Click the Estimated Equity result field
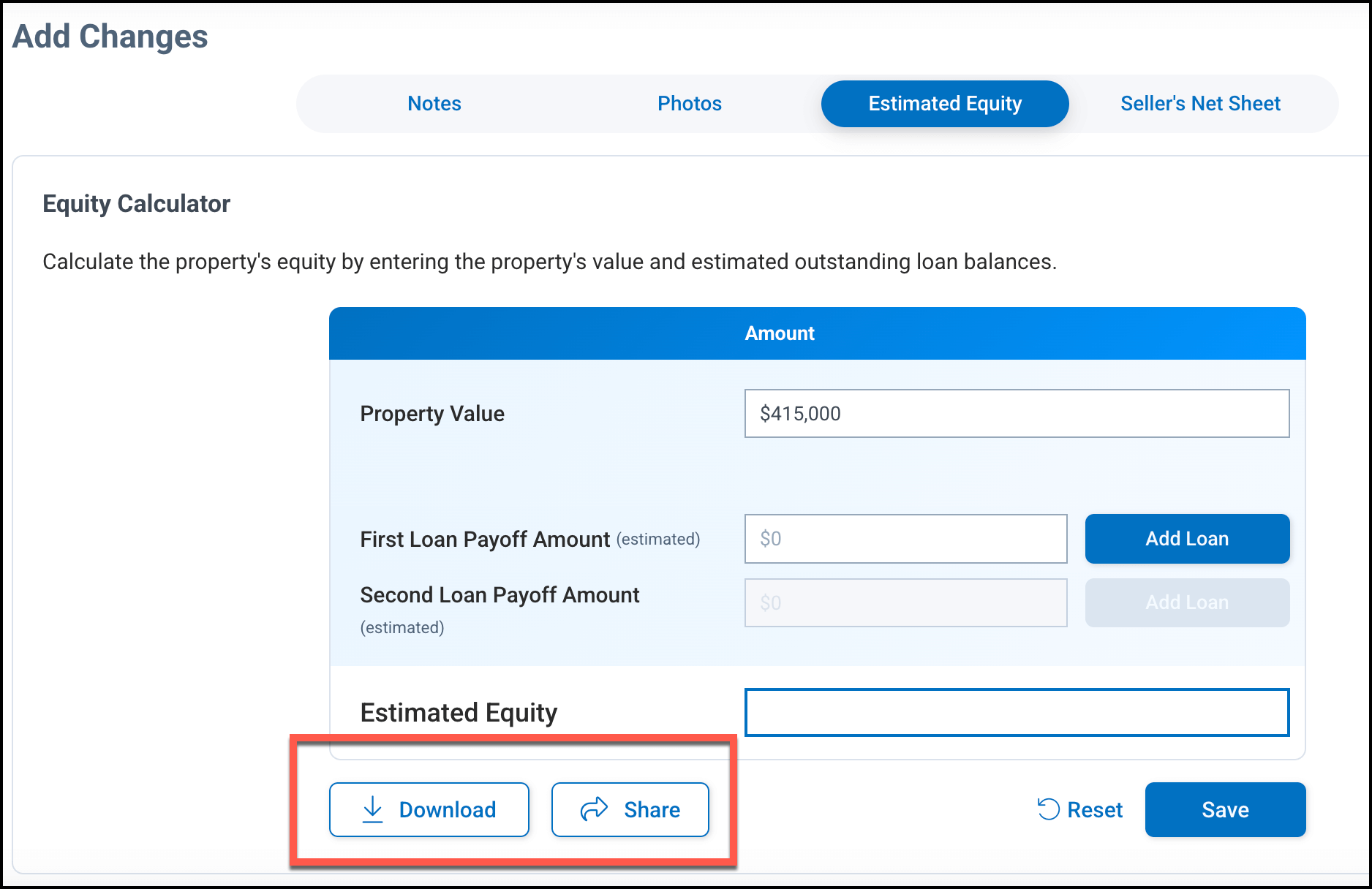This screenshot has height=889, width=1372. 1016,712
